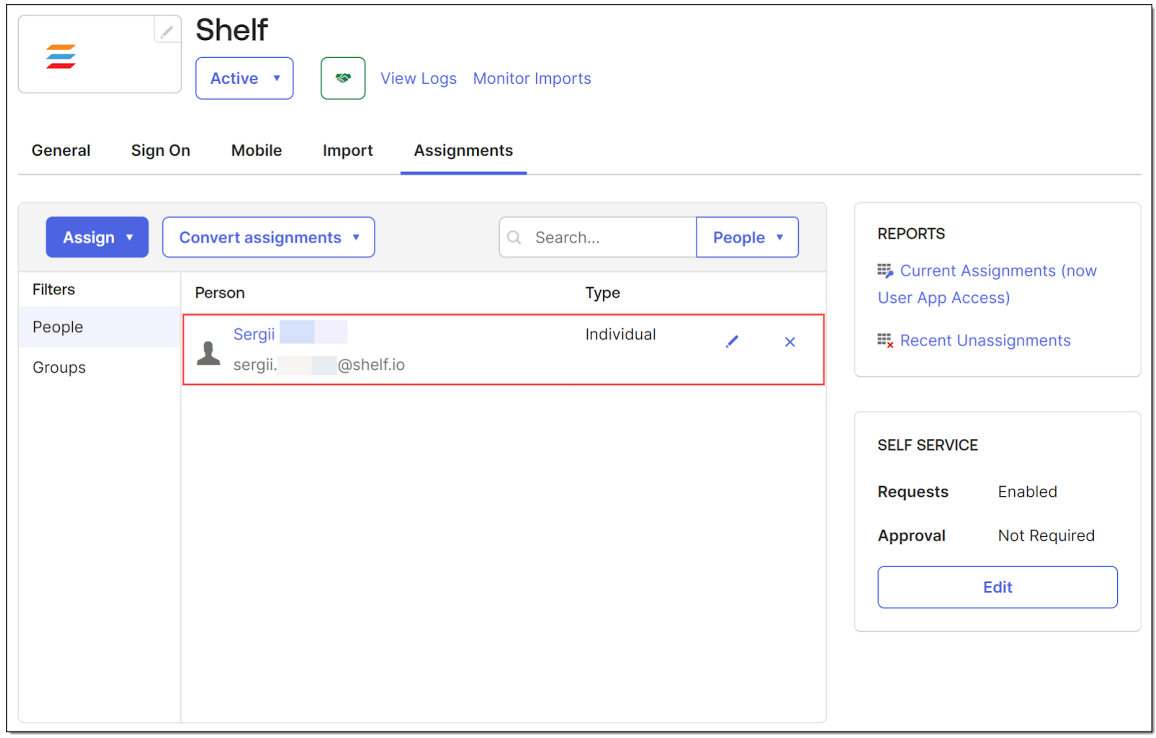Click the search magnifier icon
Viewport: 1156px width, 738px height.
coord(515,237)
